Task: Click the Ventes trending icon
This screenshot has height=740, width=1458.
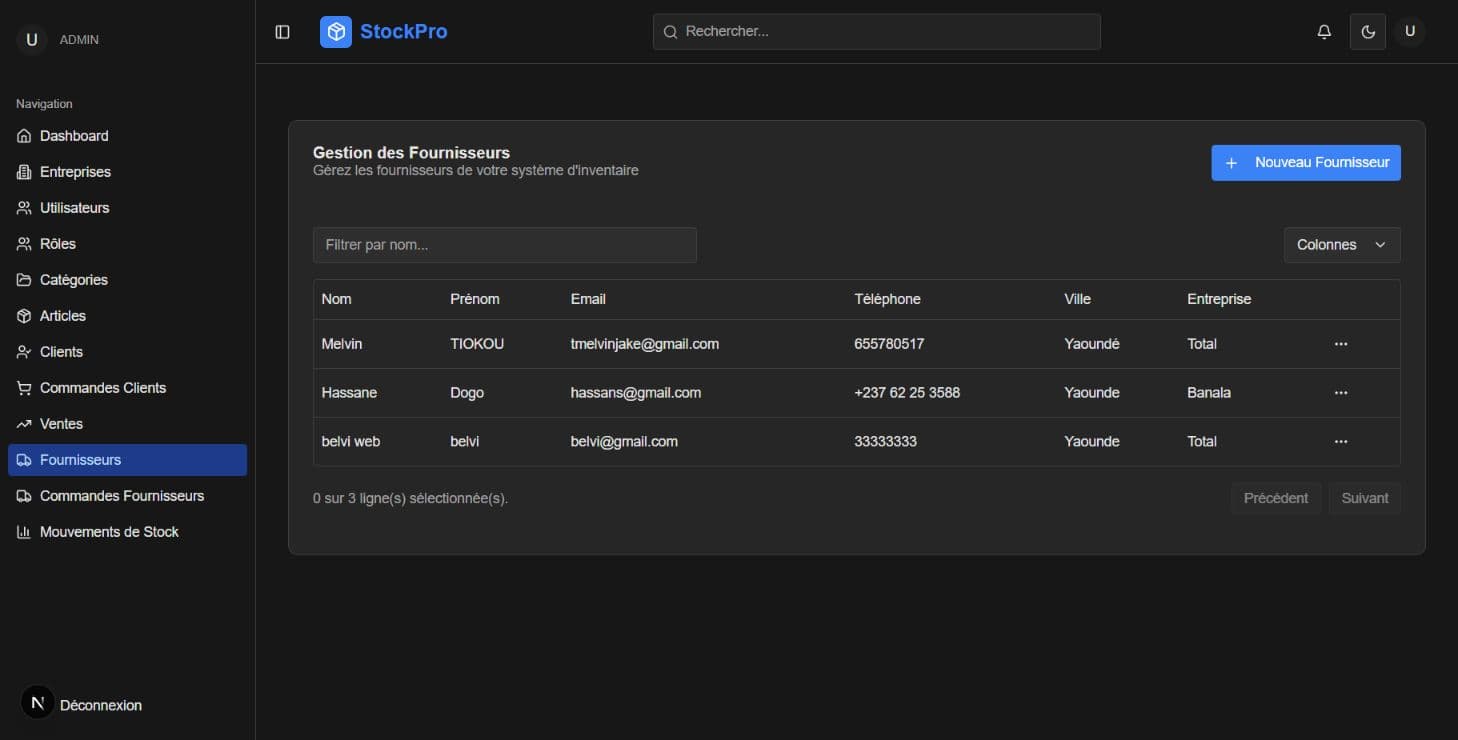Action: [24, 424]
